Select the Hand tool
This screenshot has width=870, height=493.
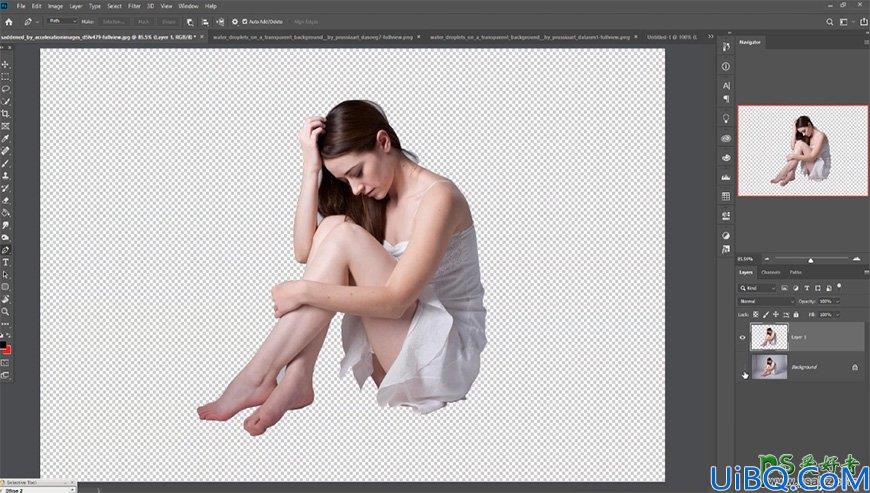click(6, 299)
